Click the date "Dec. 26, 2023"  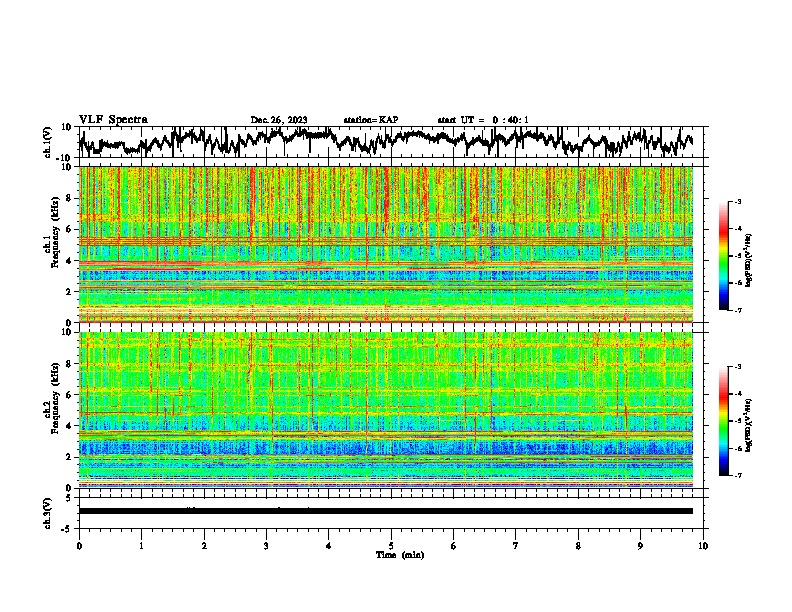pos(279,120)
